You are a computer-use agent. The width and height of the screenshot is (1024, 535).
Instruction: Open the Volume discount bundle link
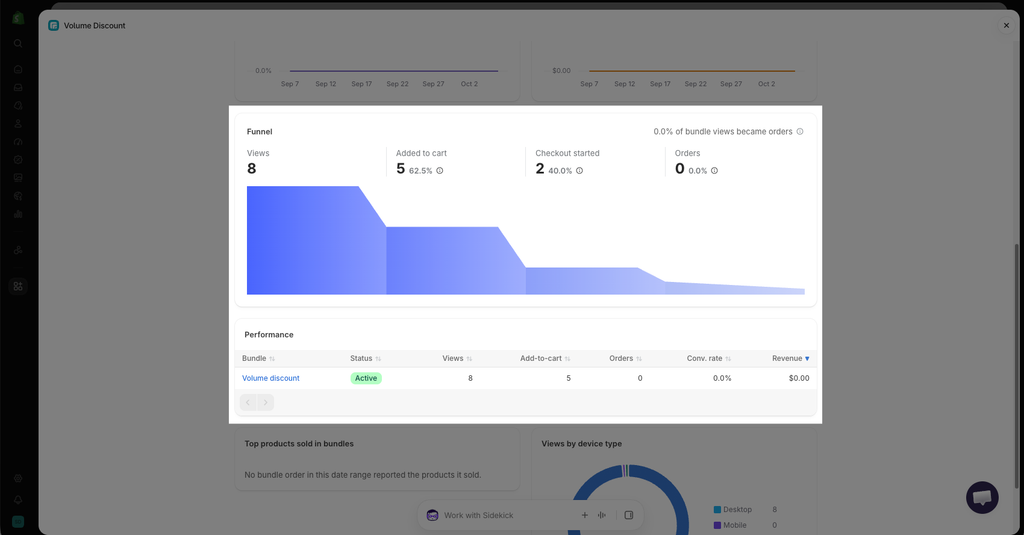(x=270, y=378)
